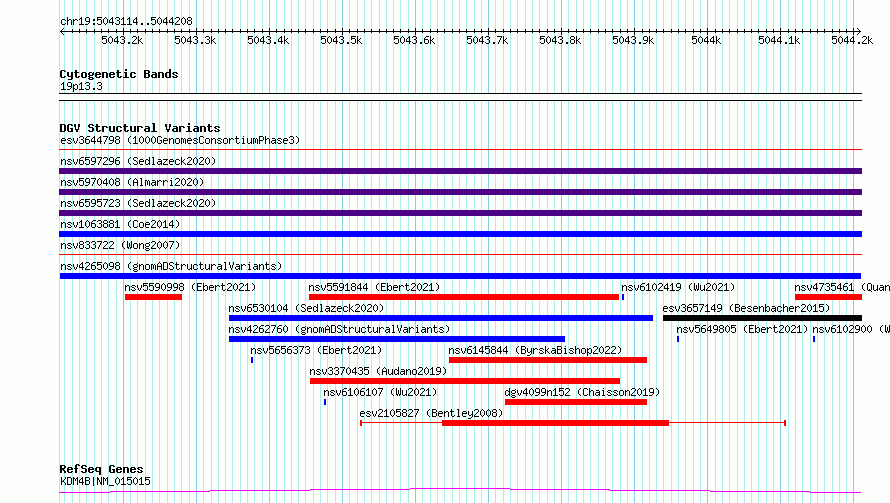Image resolution: width=890 pixels, height=503 pixels.
Task: Select the blue bar under nsv6530104
Action: (x=441, y=318)
